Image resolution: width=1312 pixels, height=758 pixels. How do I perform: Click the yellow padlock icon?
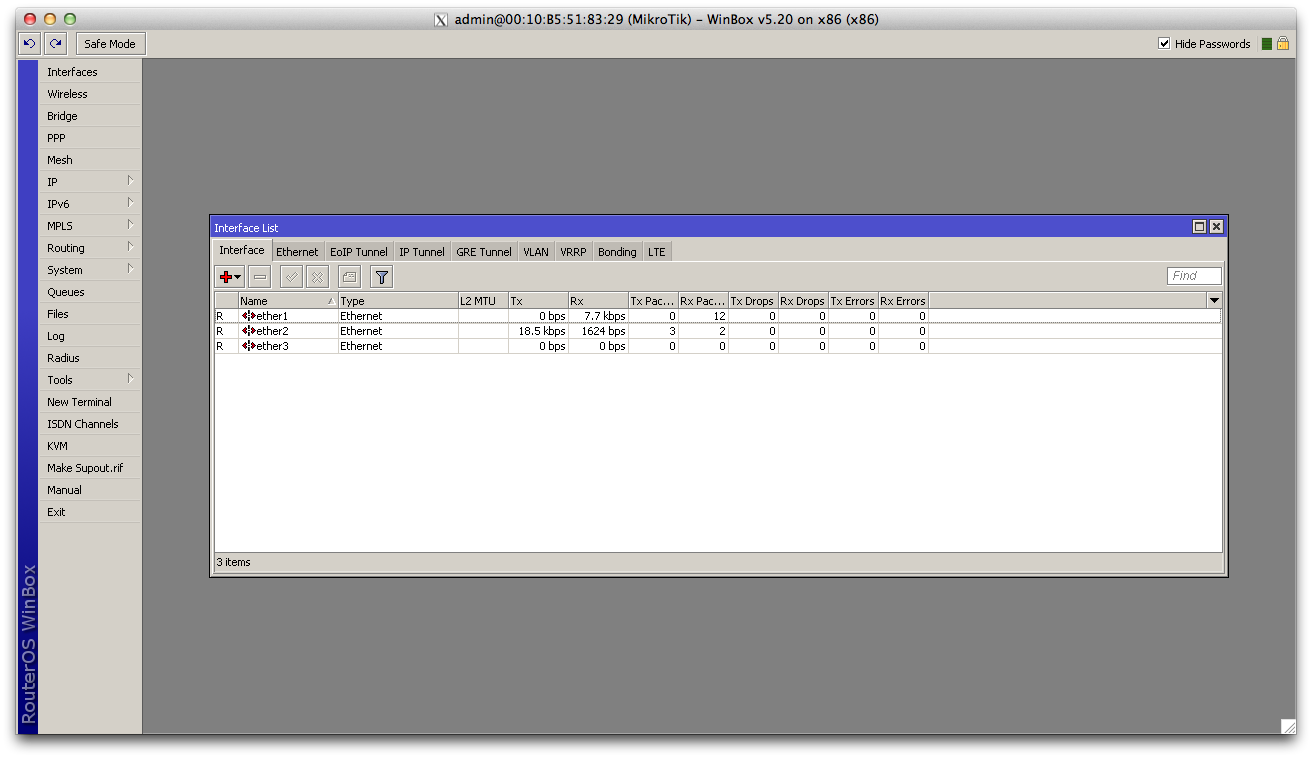(1282, 44)
